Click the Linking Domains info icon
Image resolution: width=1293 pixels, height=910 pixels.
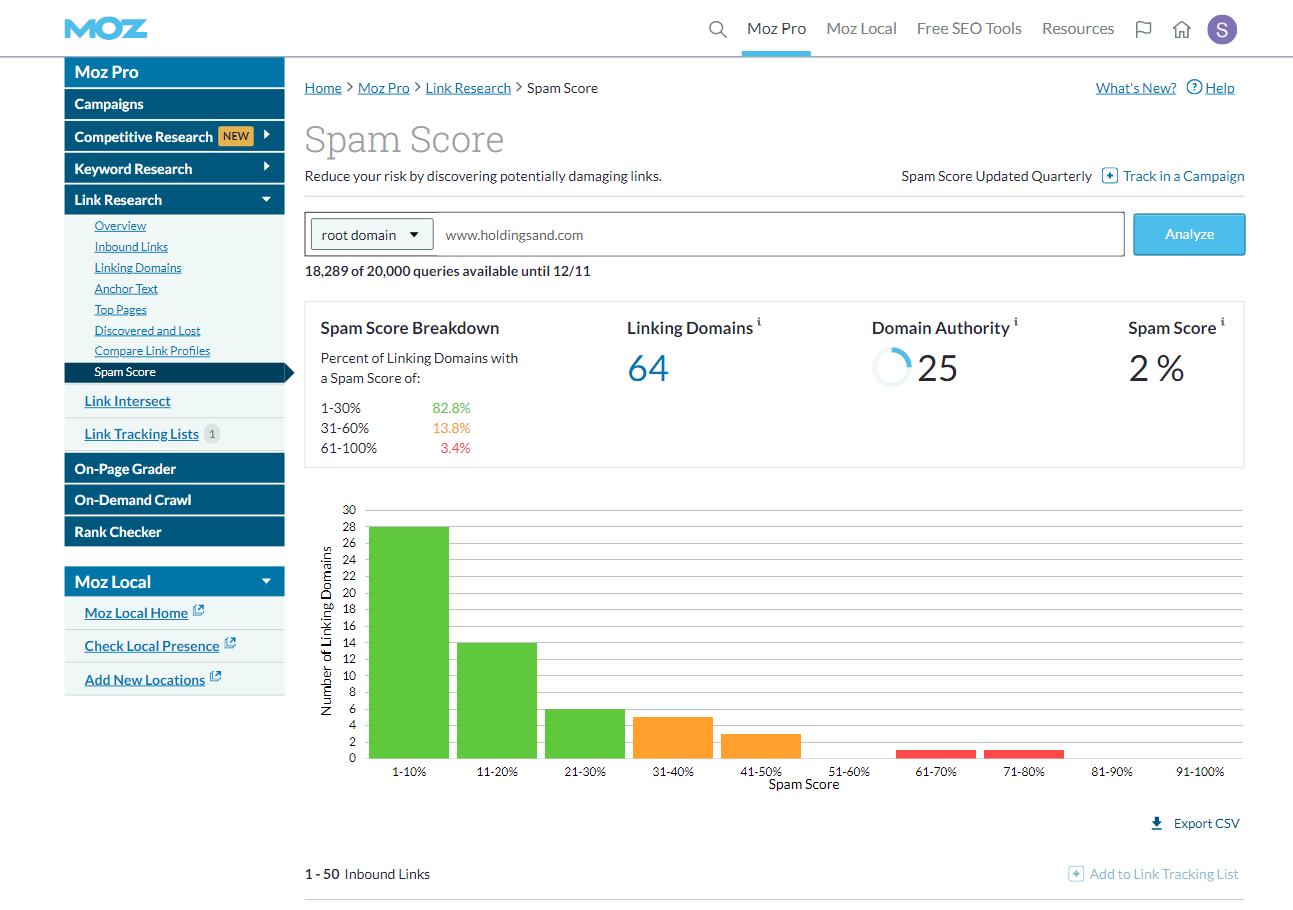click(759, 322)
